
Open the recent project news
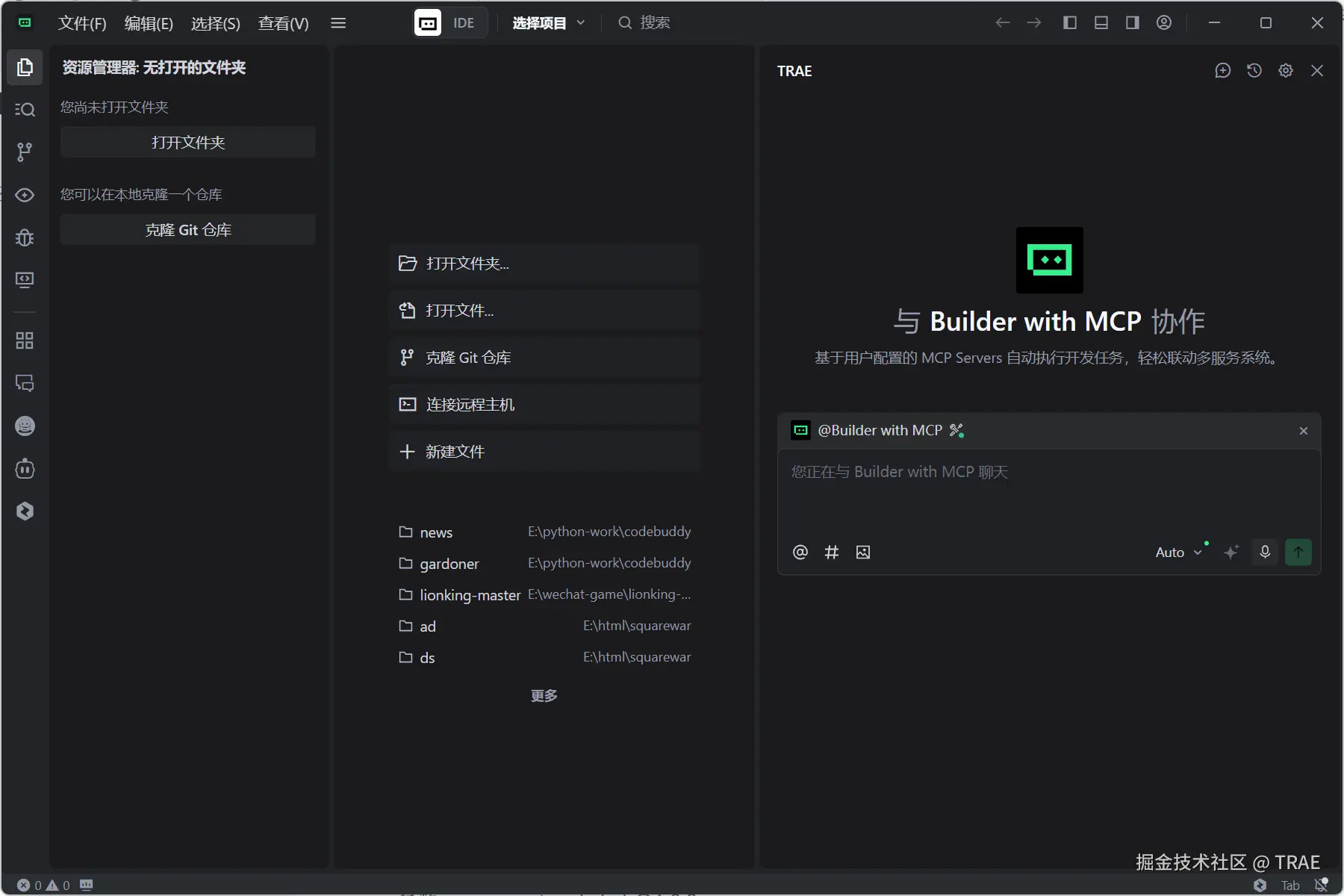tap(544, 532)
